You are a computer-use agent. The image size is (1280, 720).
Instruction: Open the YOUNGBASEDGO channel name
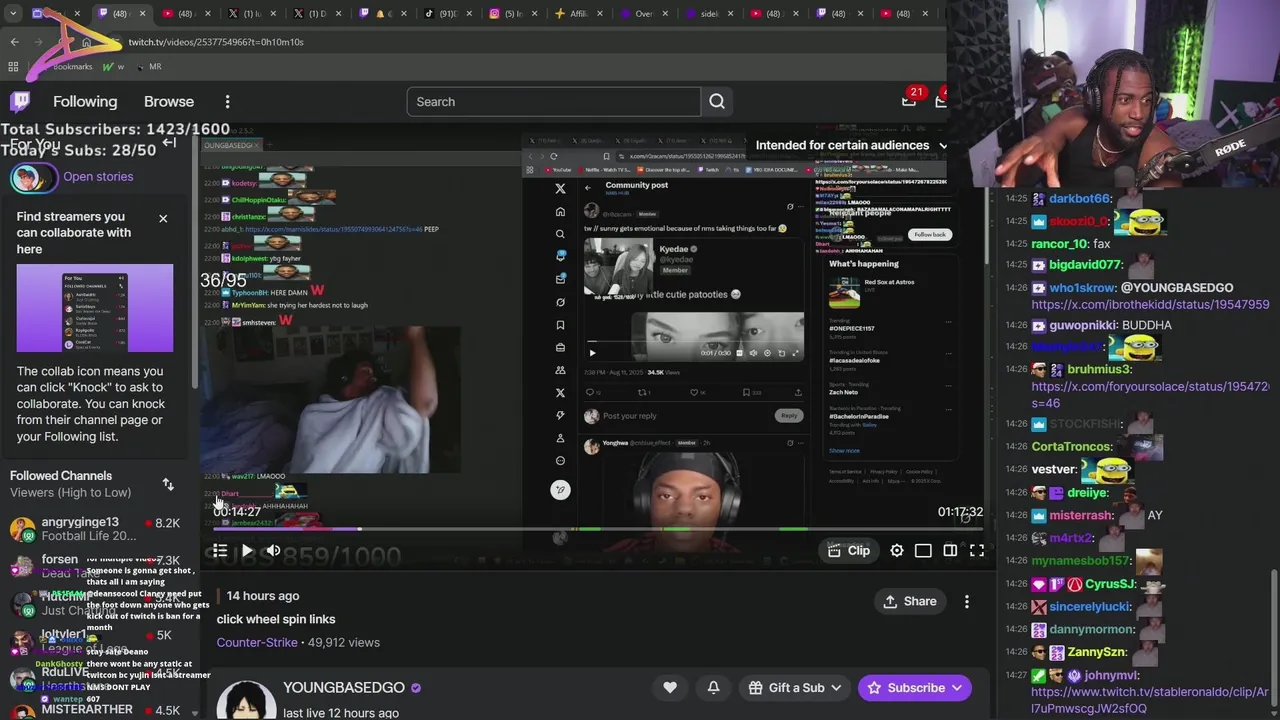coord(343,688)
